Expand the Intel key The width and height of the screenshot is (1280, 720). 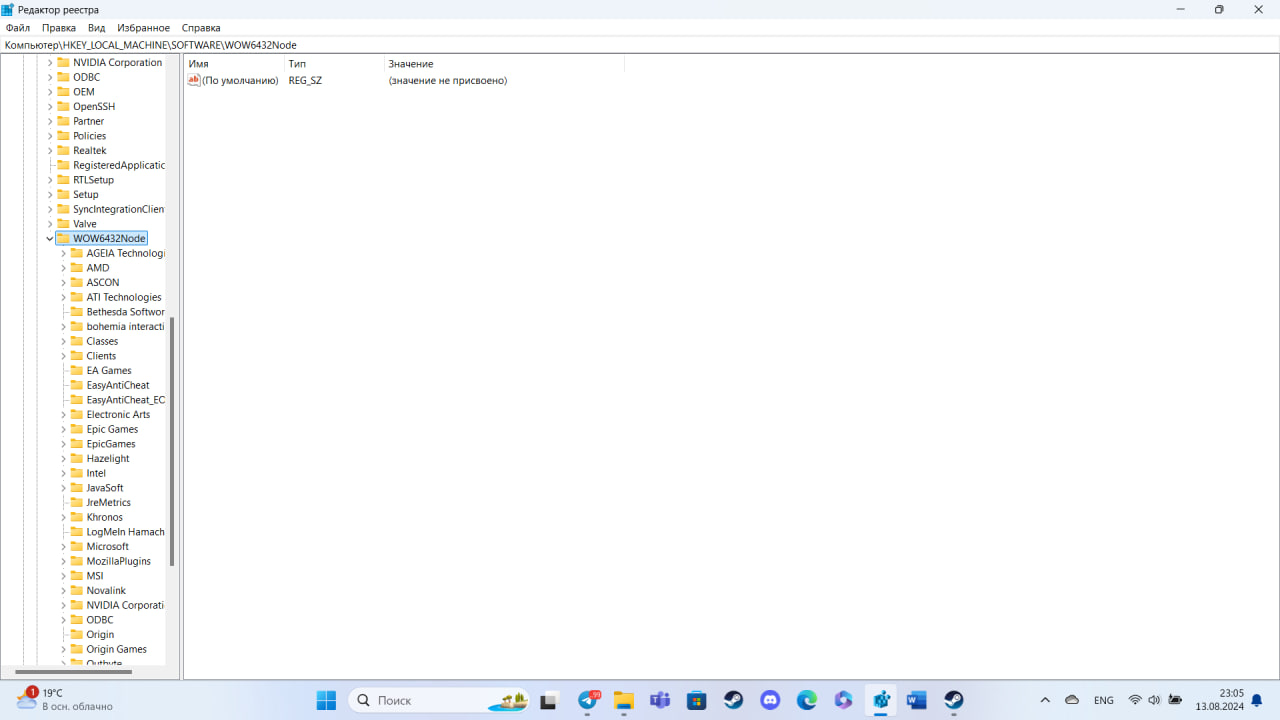pyautogui.click(x=64, y=473)
